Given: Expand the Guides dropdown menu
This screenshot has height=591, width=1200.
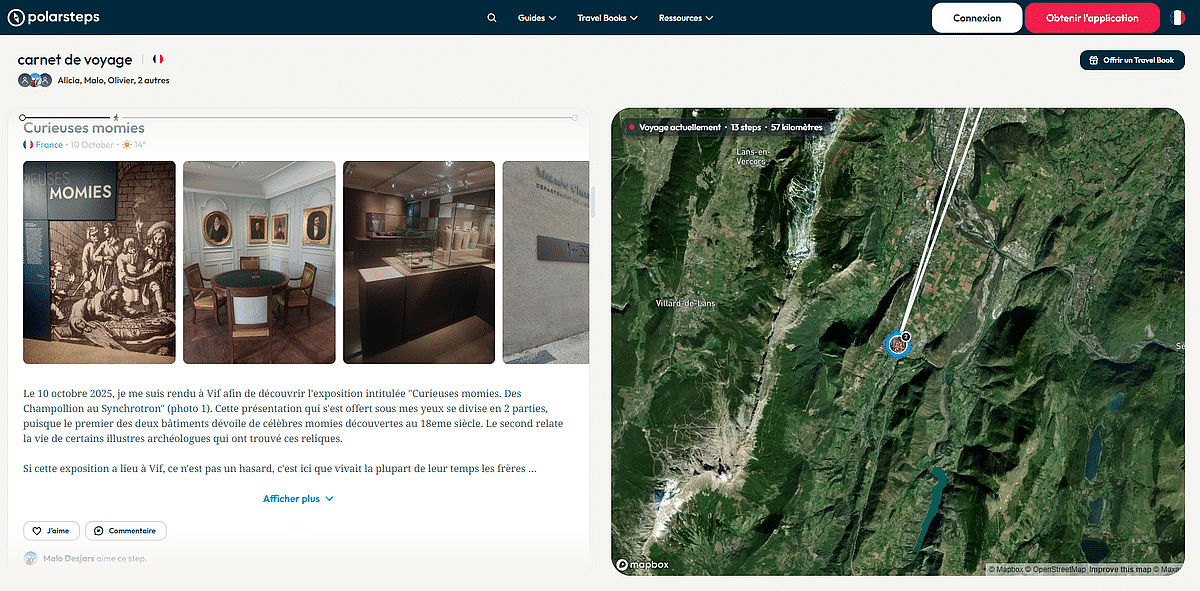Looking at the screenshot, I should [536, 18].
